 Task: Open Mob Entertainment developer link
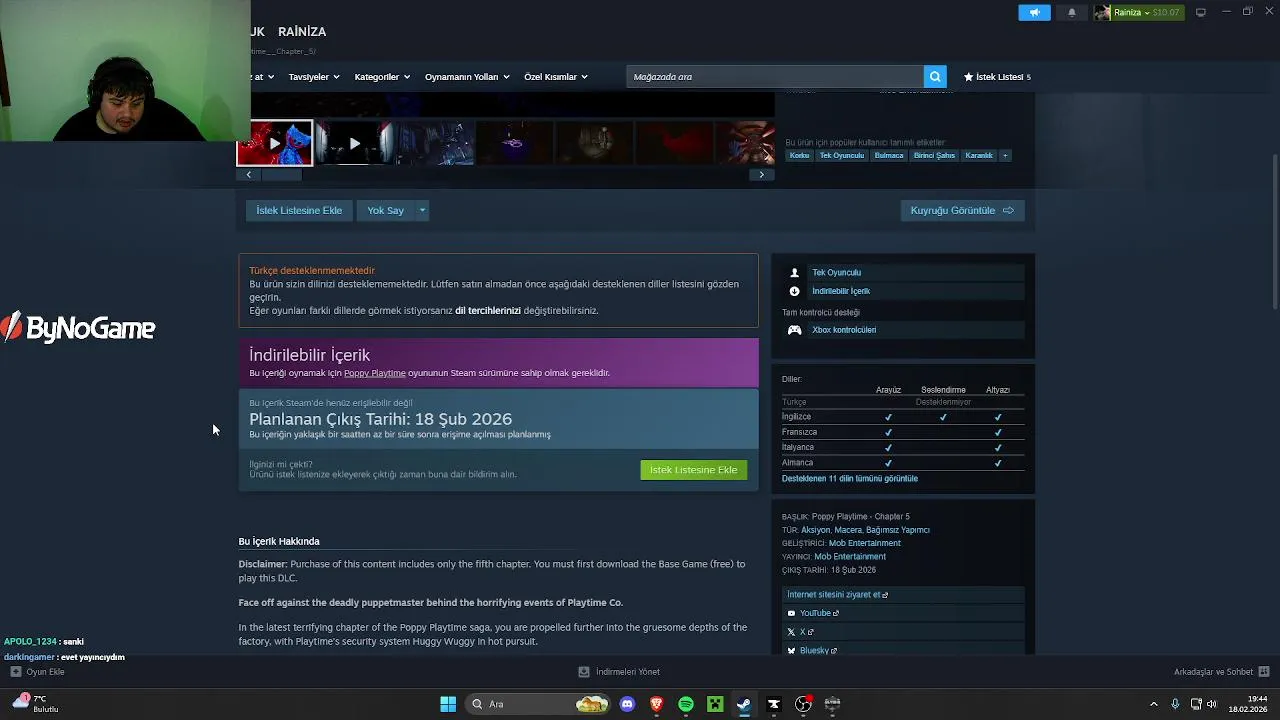tap(865, 543)
